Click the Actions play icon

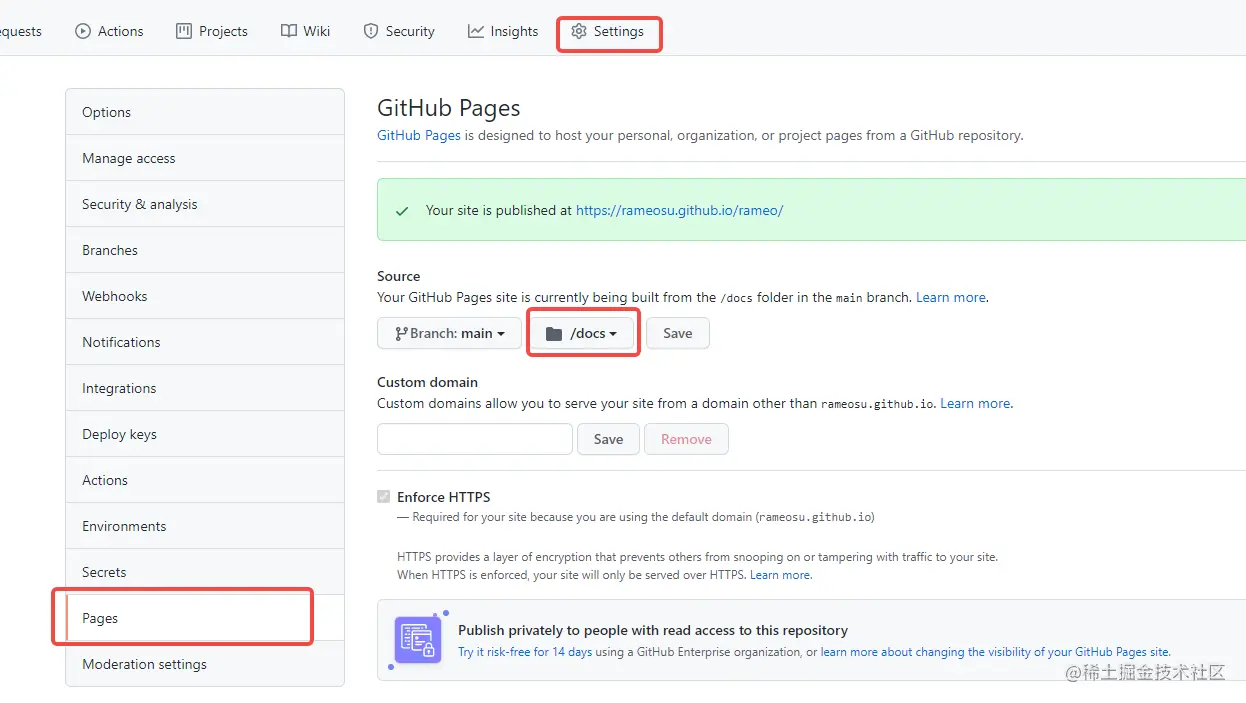point(83,31)
